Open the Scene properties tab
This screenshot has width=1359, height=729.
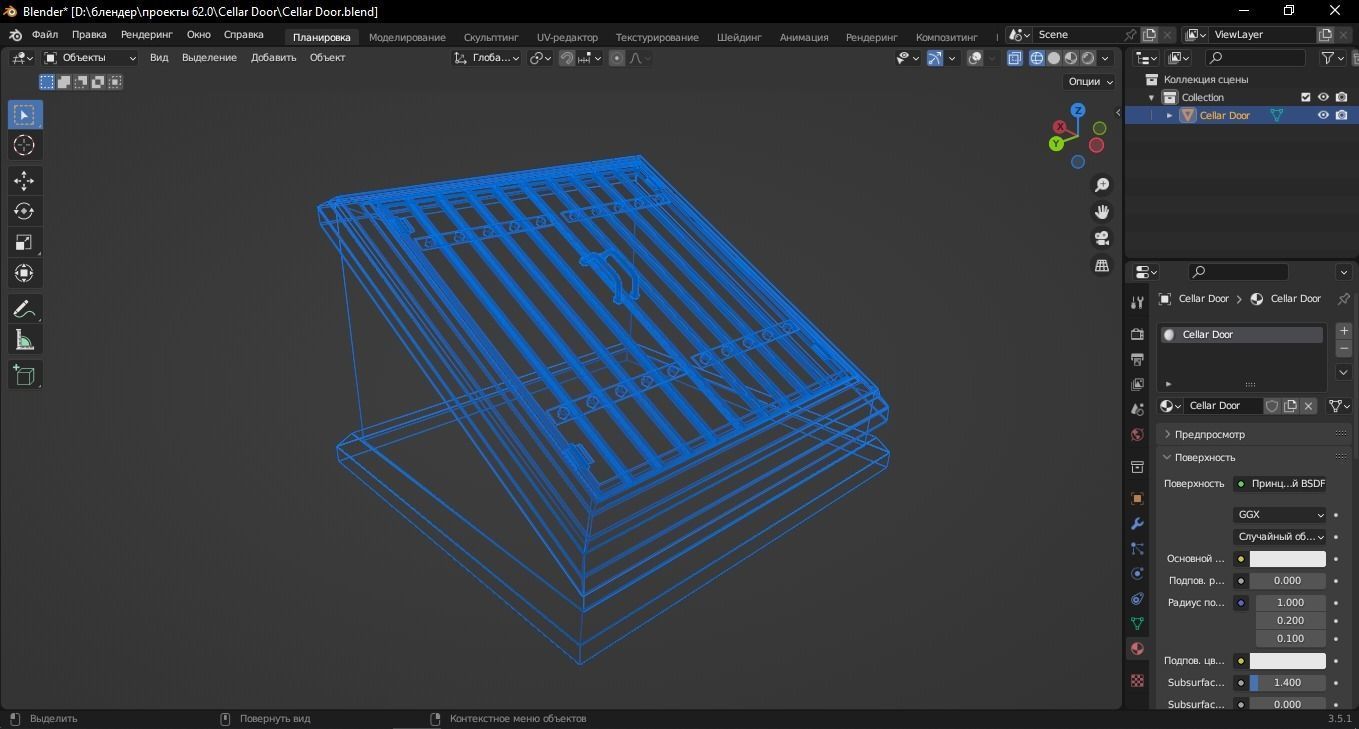[x=1137, y=409]
